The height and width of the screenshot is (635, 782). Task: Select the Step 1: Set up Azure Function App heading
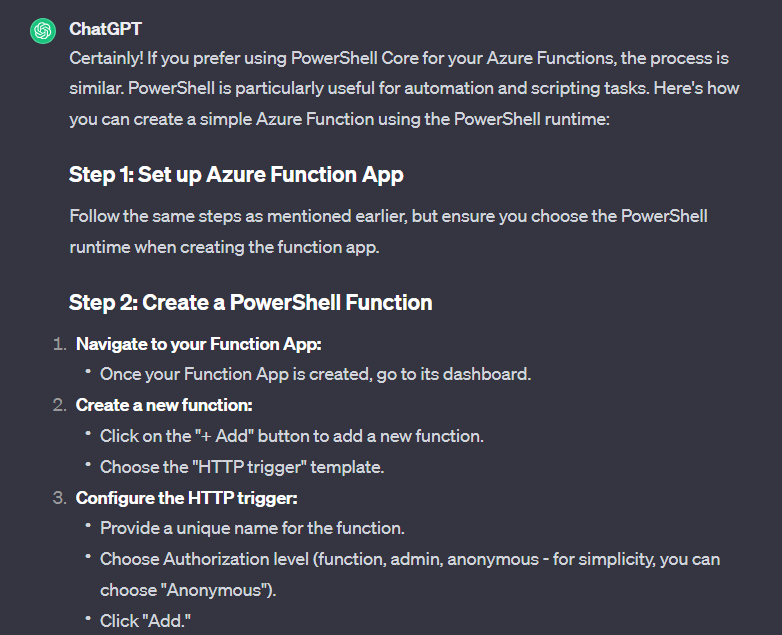pyautogui.click(x=236, y=175)
